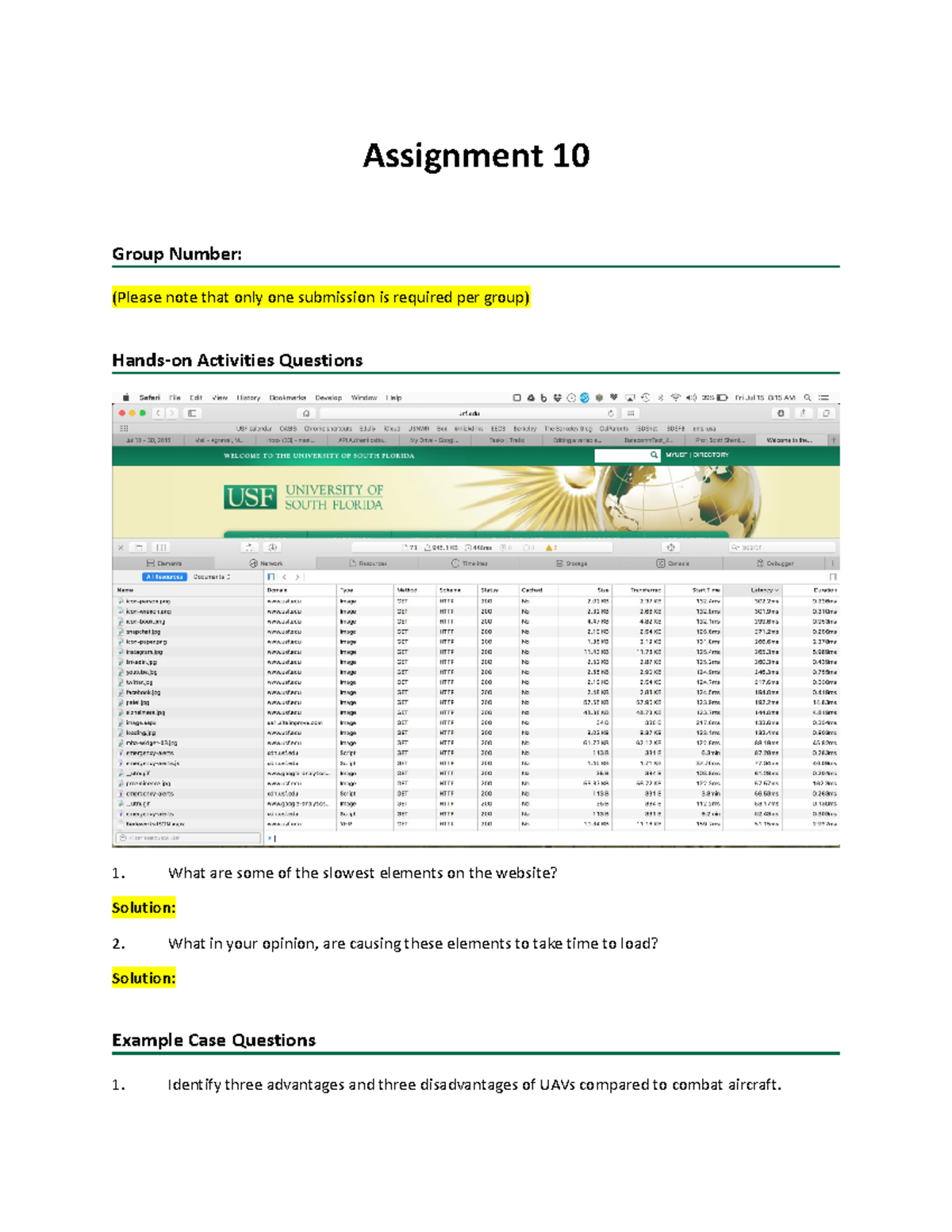Click the Share icon in Safari's toolbar
Screen dimensions: 952x1232
[x=804, y=413]
